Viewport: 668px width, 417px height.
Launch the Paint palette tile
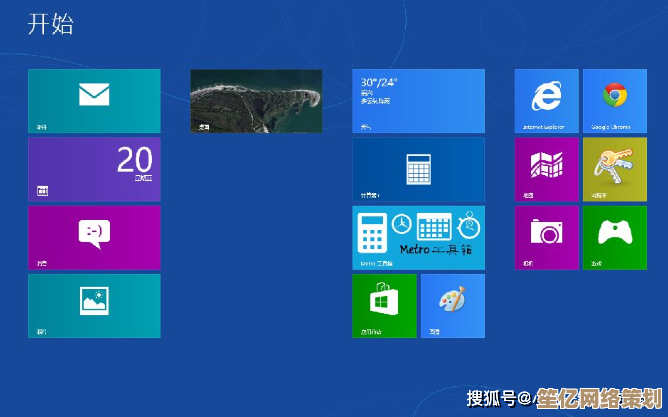(452, 305)
